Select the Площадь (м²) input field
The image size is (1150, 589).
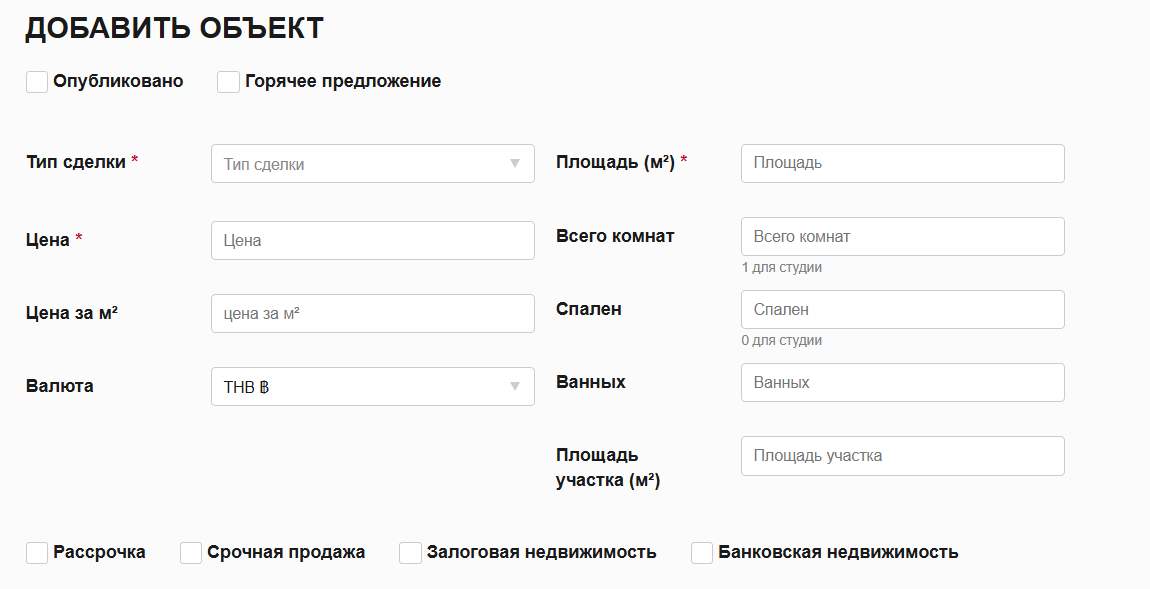tap(902, 163)
